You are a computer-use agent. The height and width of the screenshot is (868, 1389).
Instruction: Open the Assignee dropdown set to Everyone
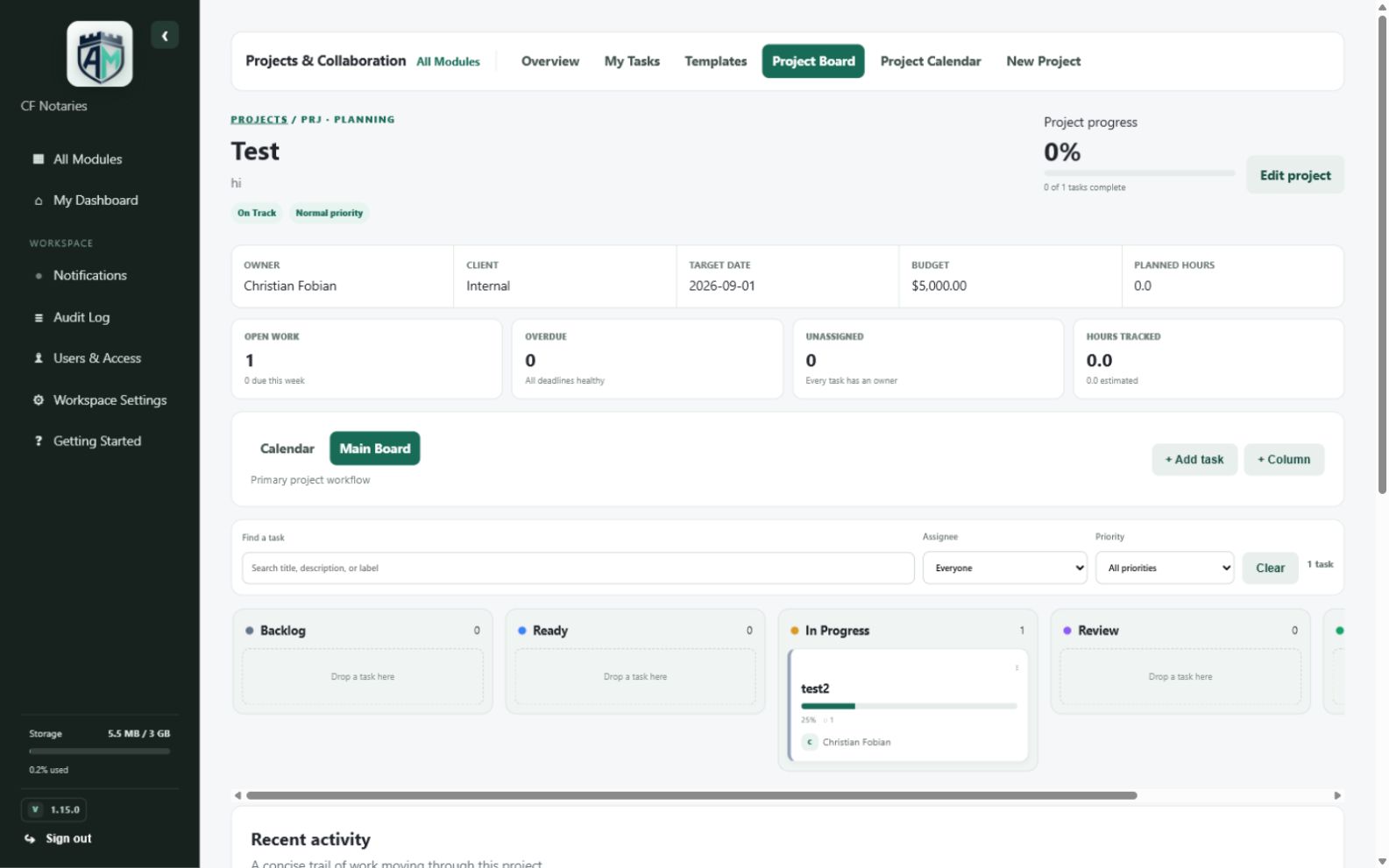(1005, 568)
